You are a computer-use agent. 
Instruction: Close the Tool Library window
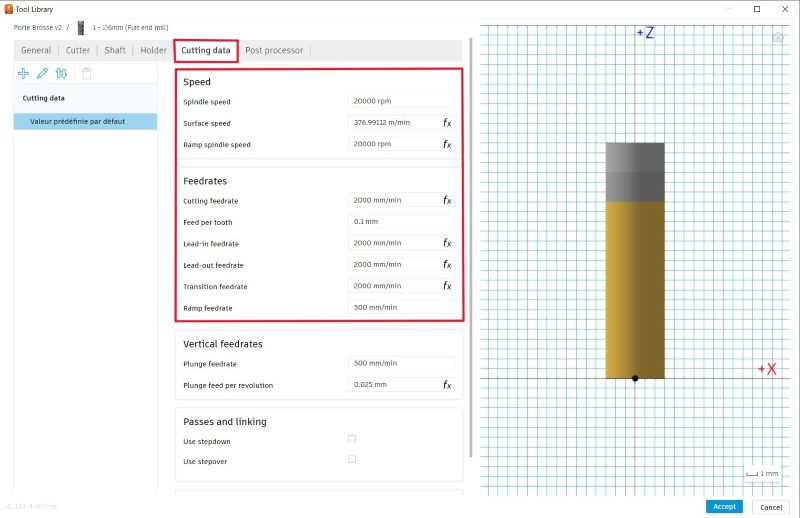[x=785, y=9]
